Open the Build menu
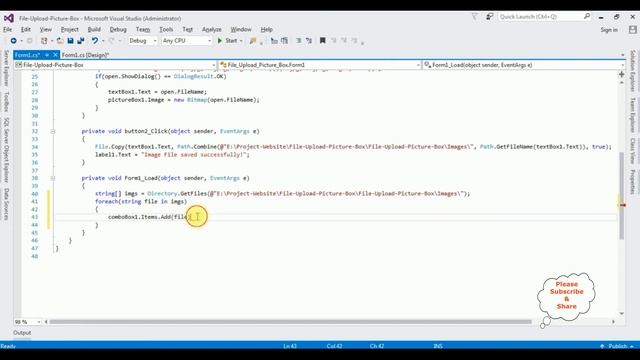 (x=94, y=29)
